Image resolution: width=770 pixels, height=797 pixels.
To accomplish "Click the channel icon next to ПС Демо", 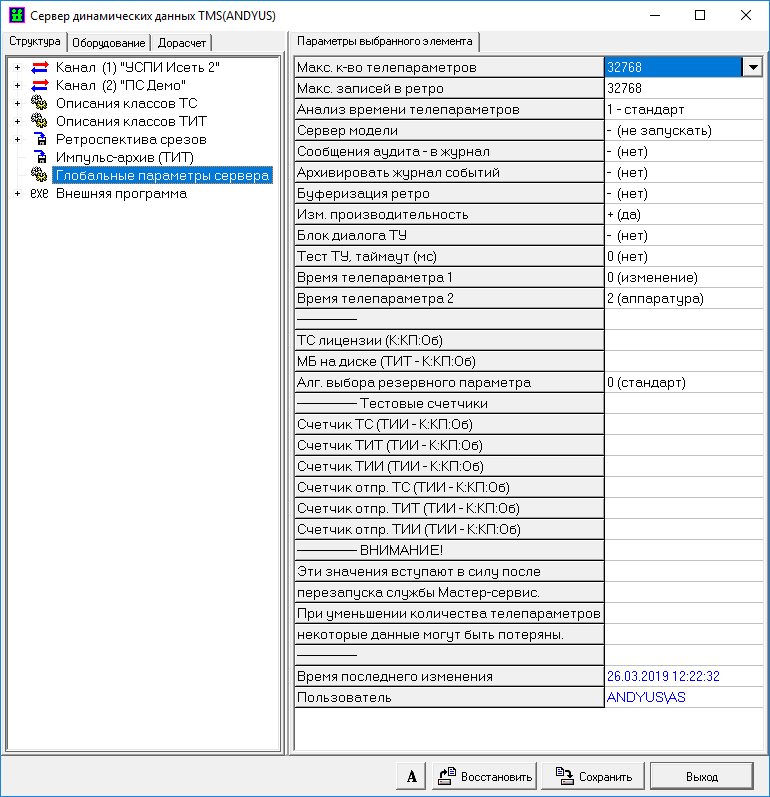I will coord(40,85).
